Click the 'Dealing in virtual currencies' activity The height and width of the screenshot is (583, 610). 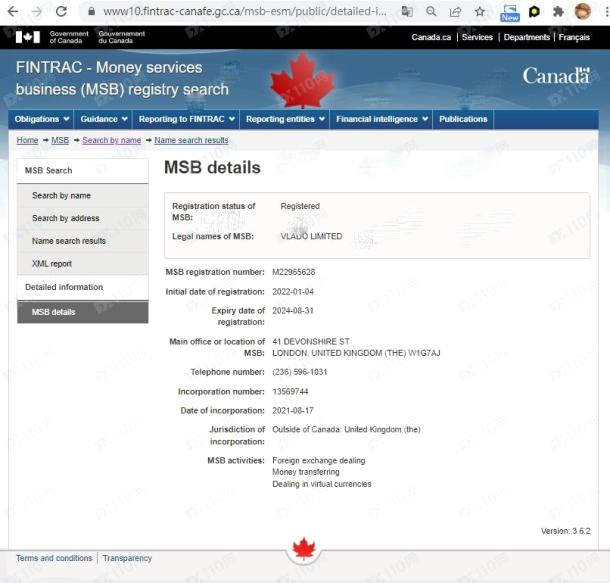click(x=322, y=484)
